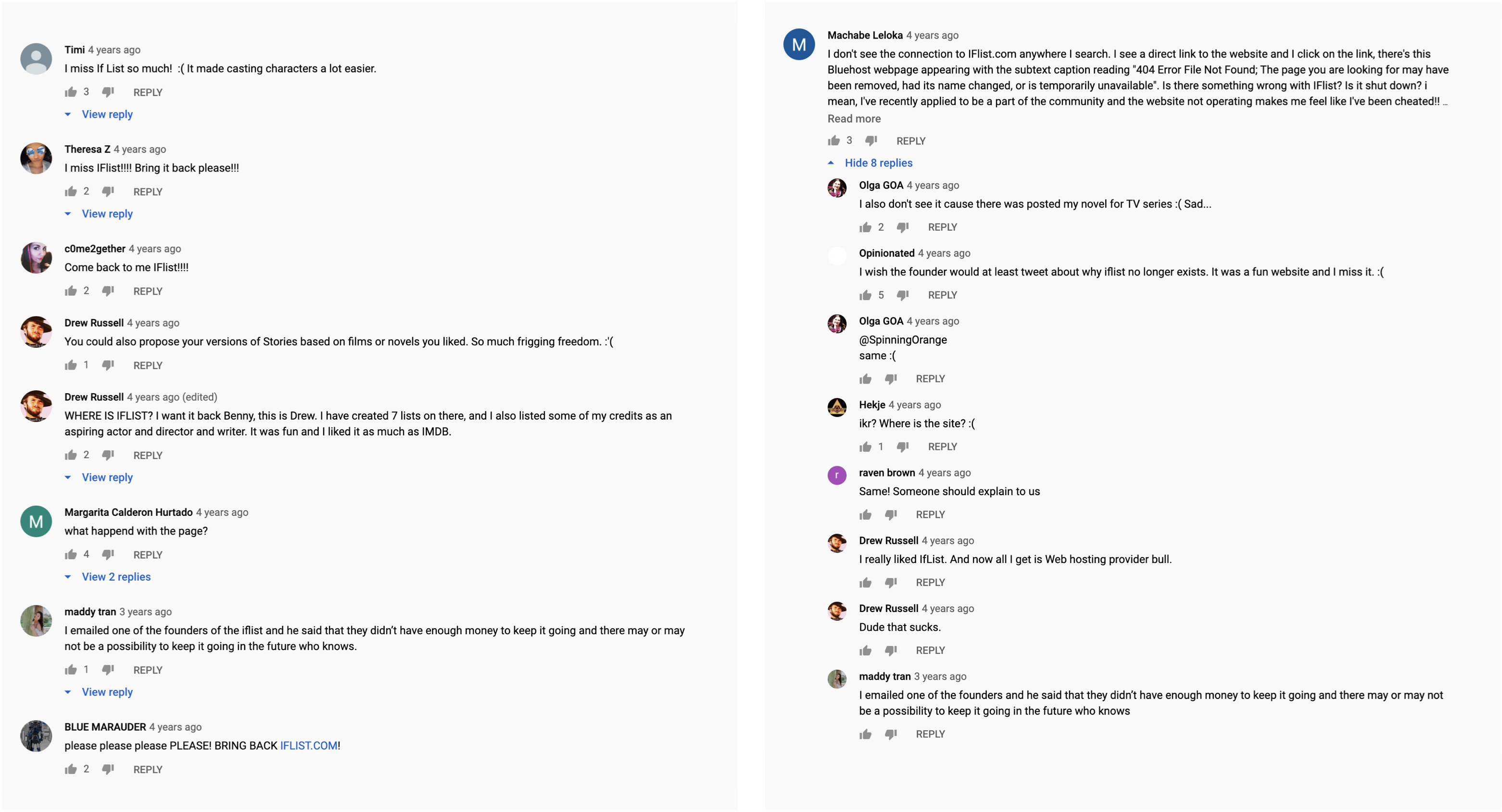Like Timi's comment with thumbs up
This screenshot has height=812, width=1502.
coord(71,92)
